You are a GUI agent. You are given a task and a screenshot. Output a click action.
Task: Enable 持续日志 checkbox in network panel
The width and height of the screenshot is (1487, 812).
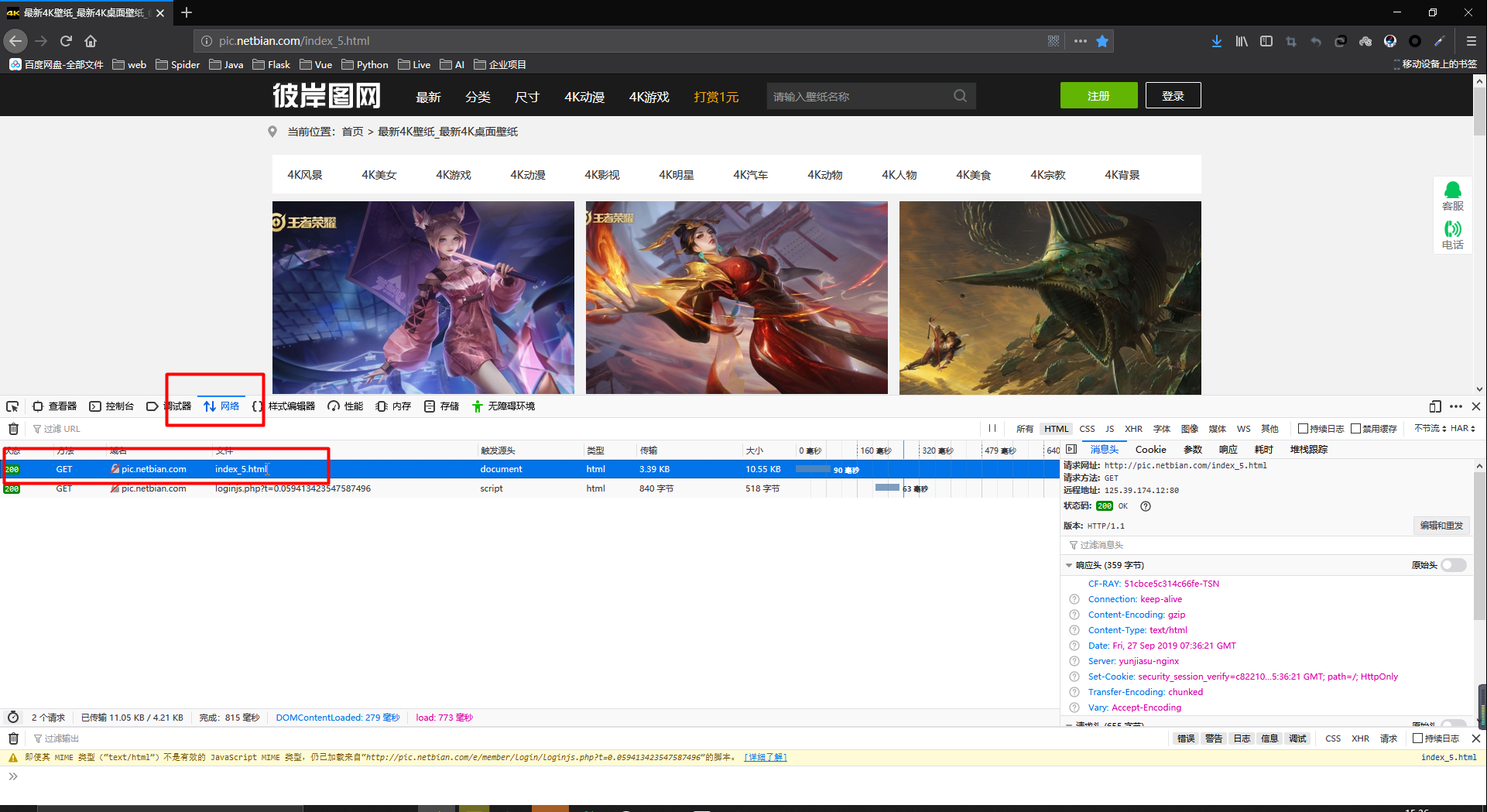click(x=1303, y=429)
